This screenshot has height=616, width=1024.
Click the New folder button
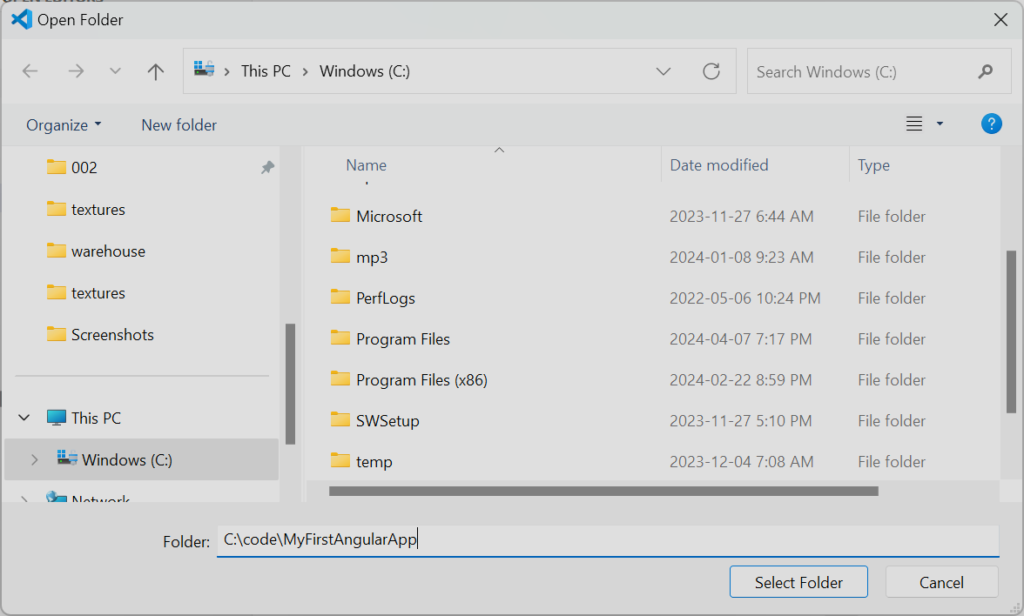(x=179, y=125)
